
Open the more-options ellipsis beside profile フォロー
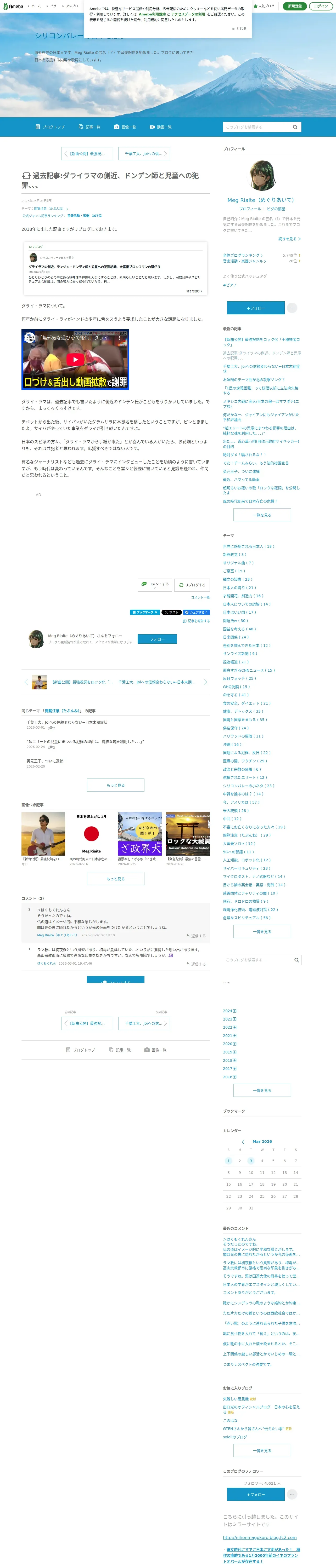292,308
